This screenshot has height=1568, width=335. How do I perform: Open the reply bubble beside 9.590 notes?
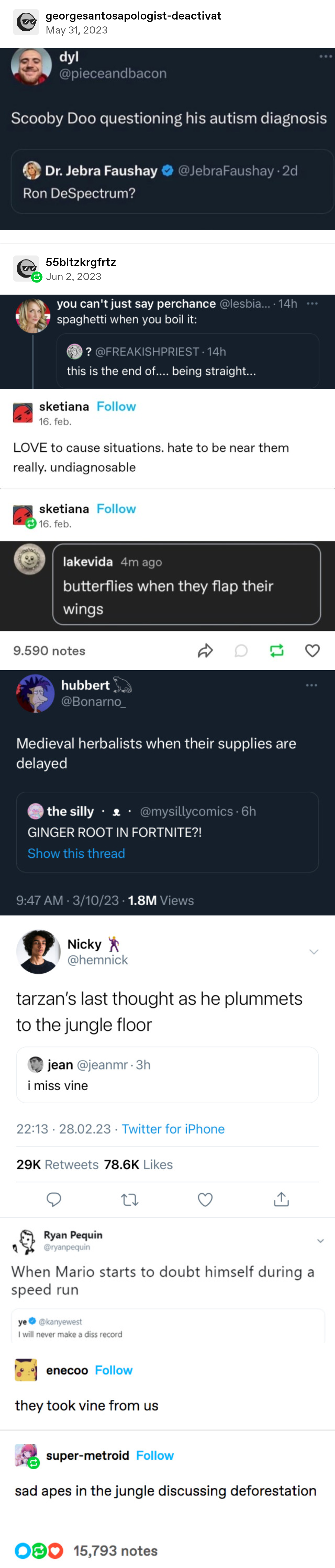click(241, 651)
